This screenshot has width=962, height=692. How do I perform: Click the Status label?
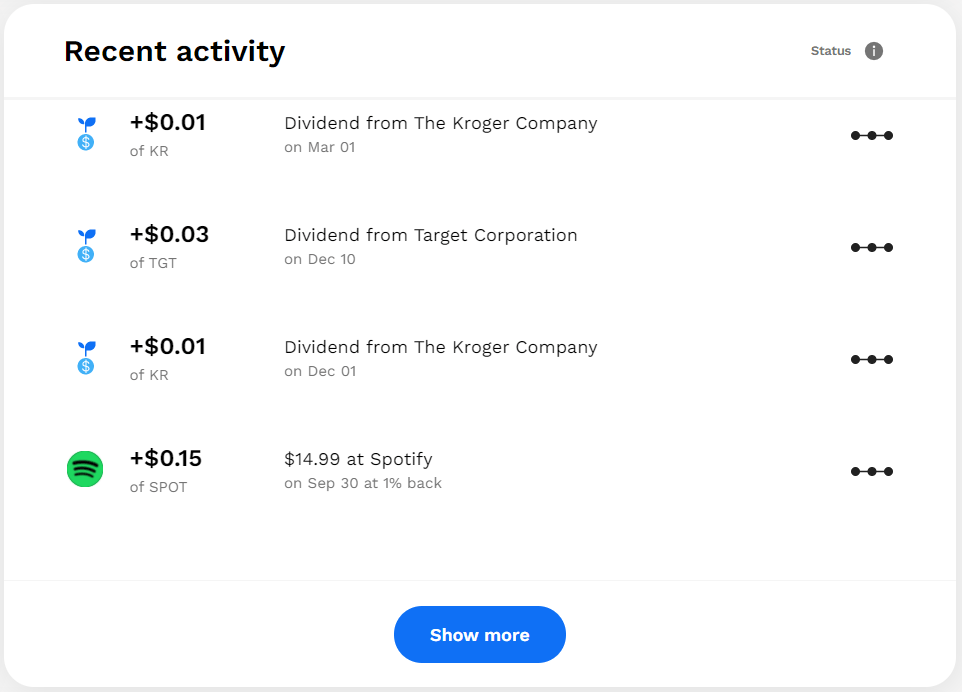pyautogui.click(x=830, y=51)
